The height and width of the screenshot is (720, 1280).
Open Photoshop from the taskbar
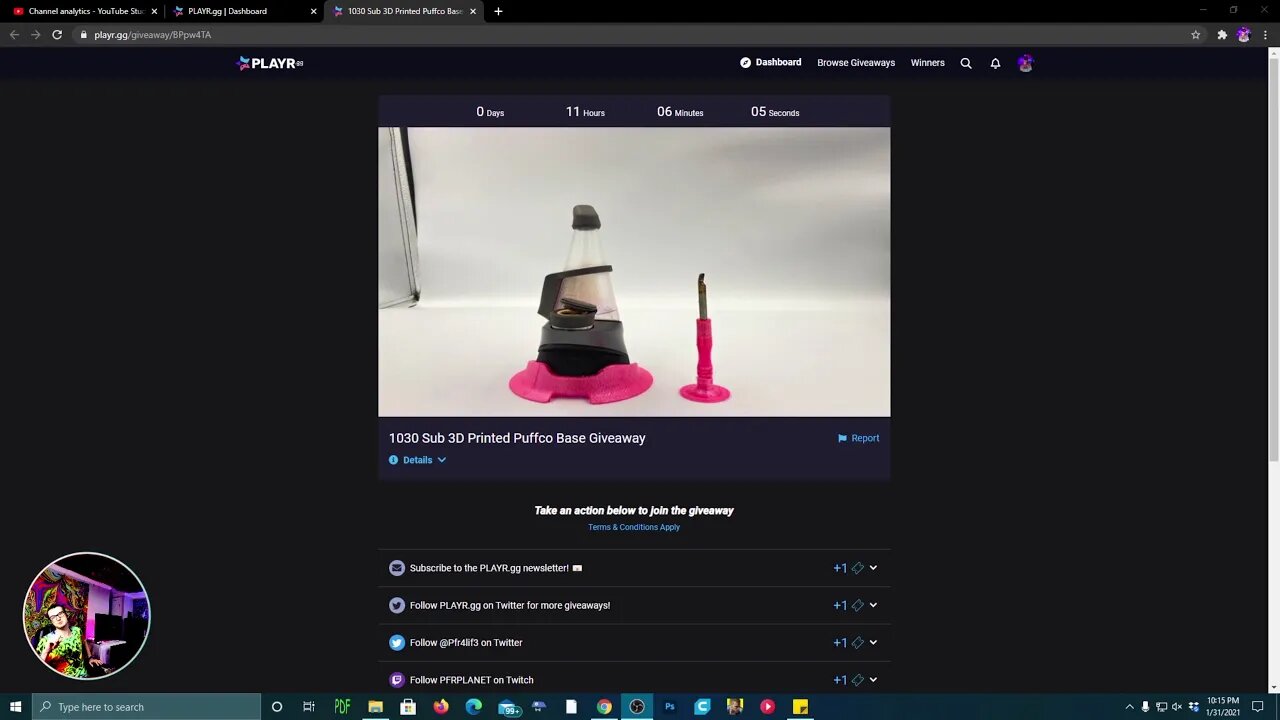(670, 707)
